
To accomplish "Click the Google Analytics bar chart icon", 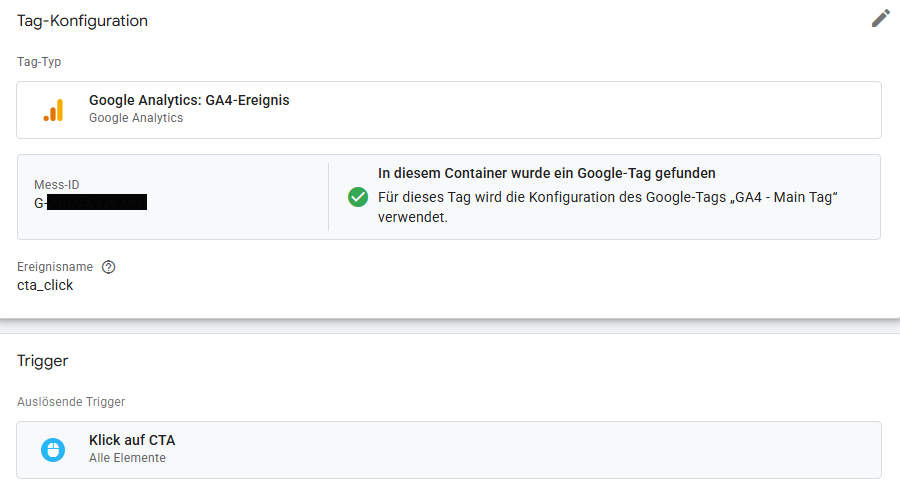I will click(x=53, y=110).
